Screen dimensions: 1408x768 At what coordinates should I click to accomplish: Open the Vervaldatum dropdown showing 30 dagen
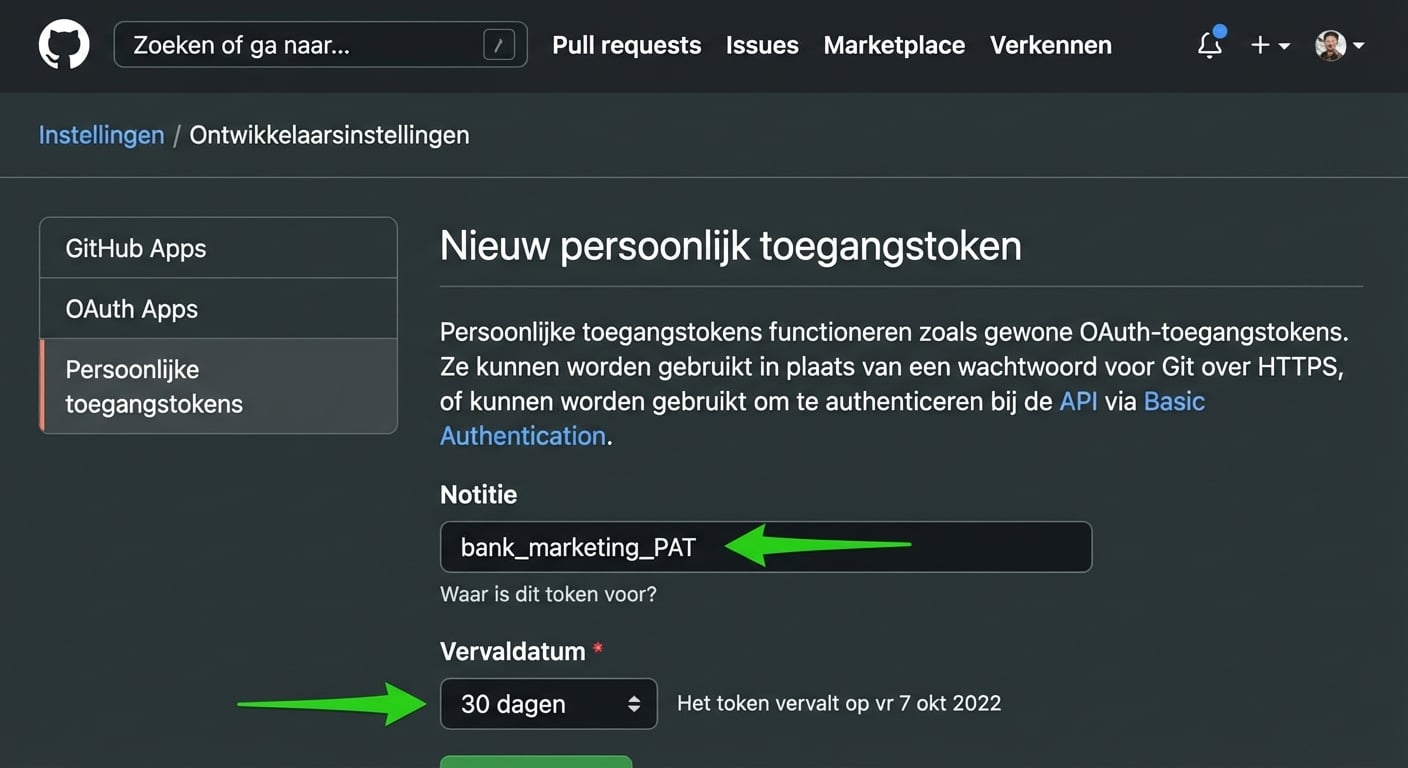(548, 704)
